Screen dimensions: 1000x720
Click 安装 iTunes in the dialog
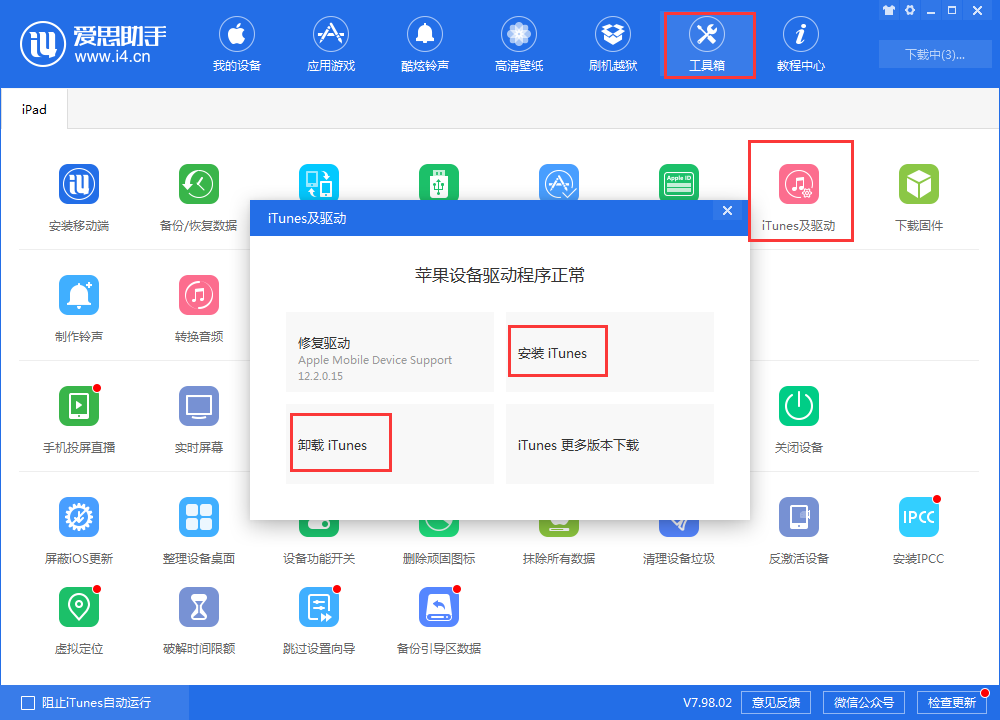[x=610, y=352]
